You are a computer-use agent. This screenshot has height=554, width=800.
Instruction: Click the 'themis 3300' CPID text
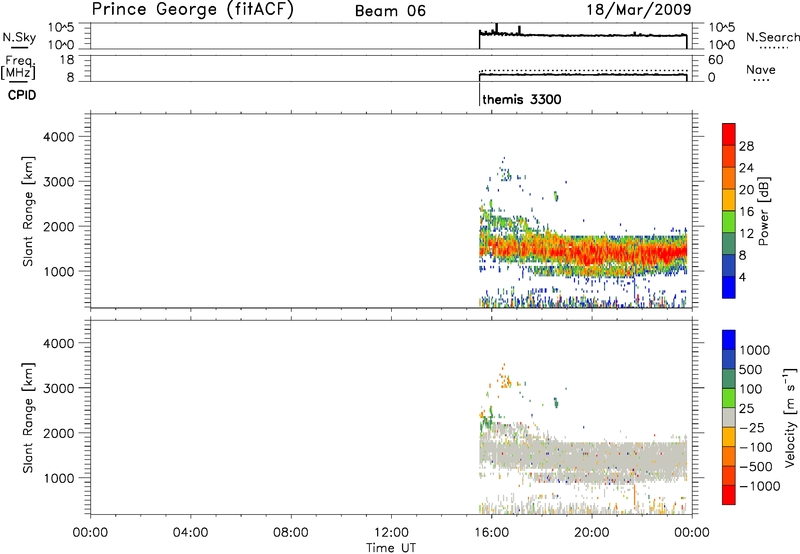coord(521,99)
